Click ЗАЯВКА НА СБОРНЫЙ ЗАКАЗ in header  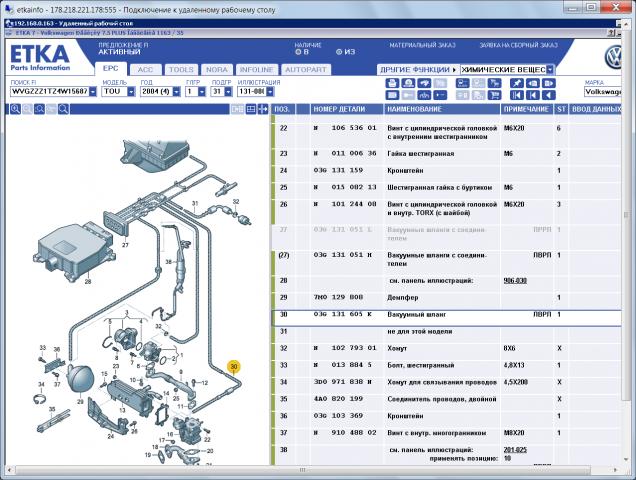tap(518, 45)
